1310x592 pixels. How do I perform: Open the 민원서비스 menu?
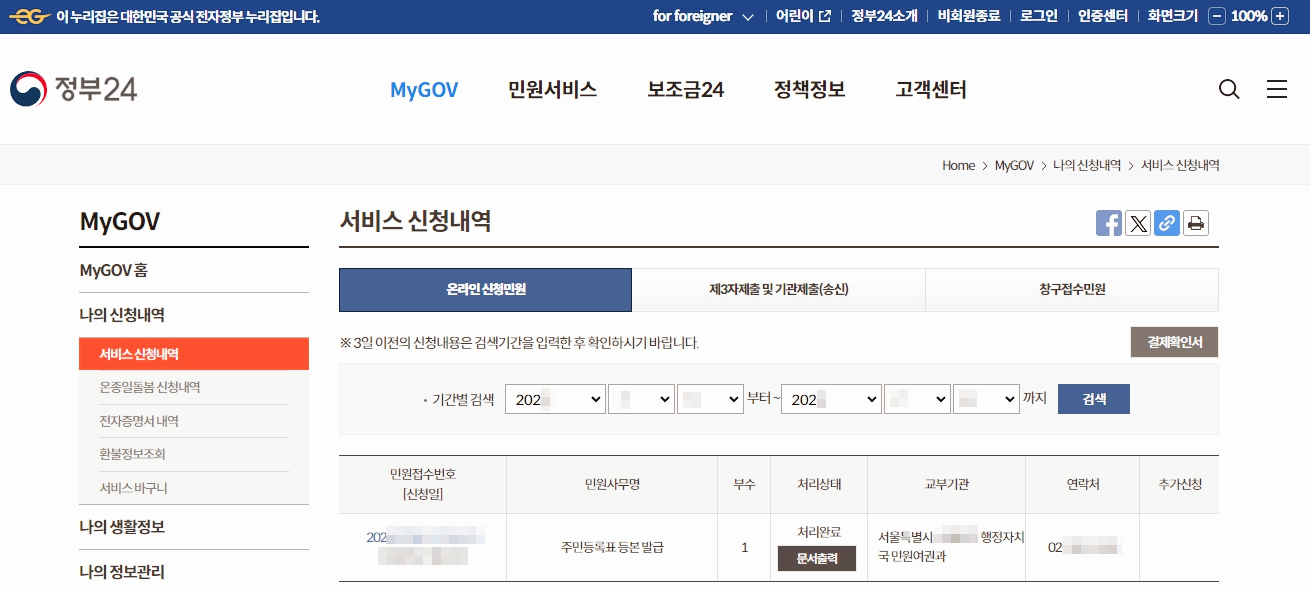[552, 89]
